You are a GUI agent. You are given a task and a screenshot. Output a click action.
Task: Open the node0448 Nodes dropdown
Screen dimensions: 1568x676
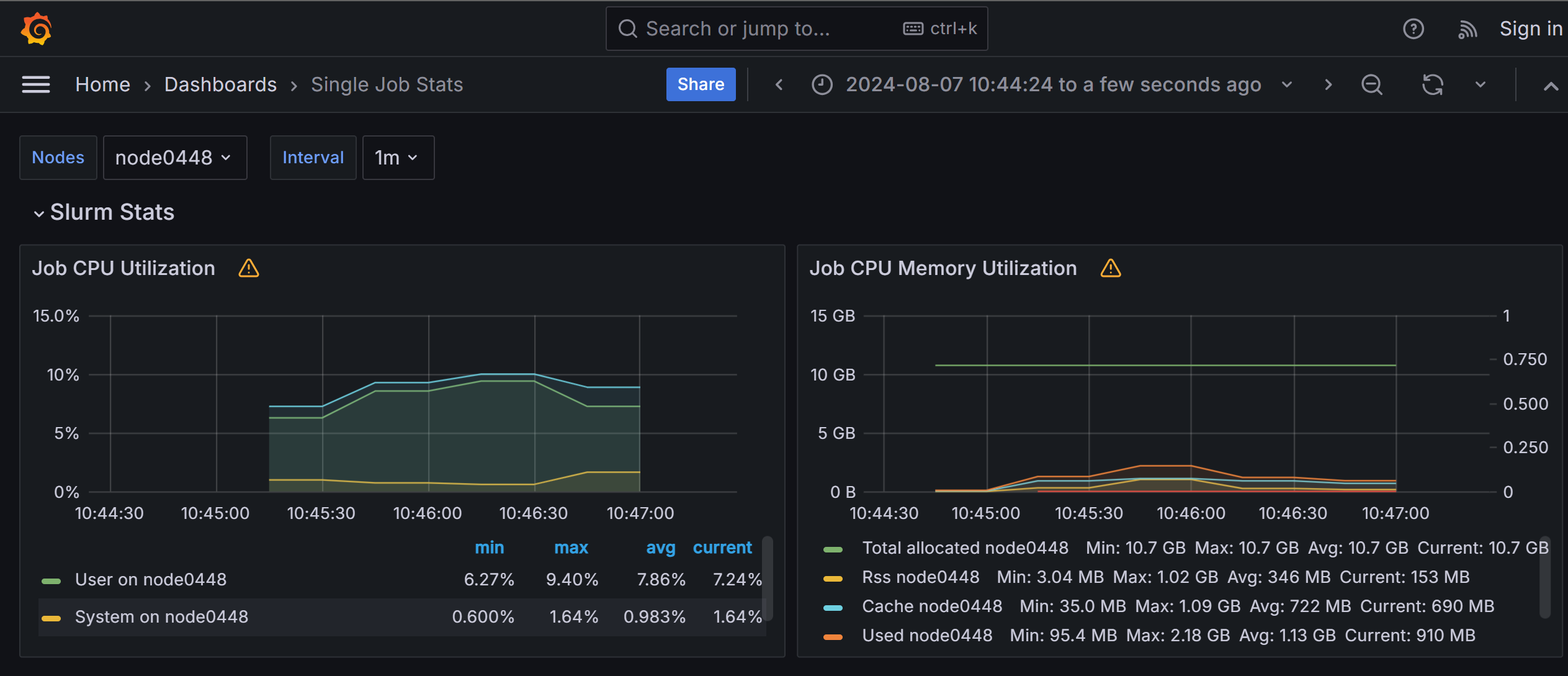[x=175, y=158]
